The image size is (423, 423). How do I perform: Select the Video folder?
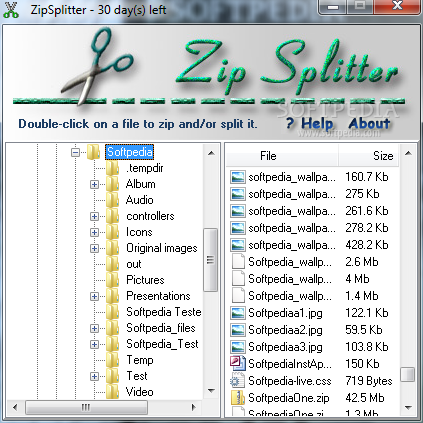tap(140, 392)
